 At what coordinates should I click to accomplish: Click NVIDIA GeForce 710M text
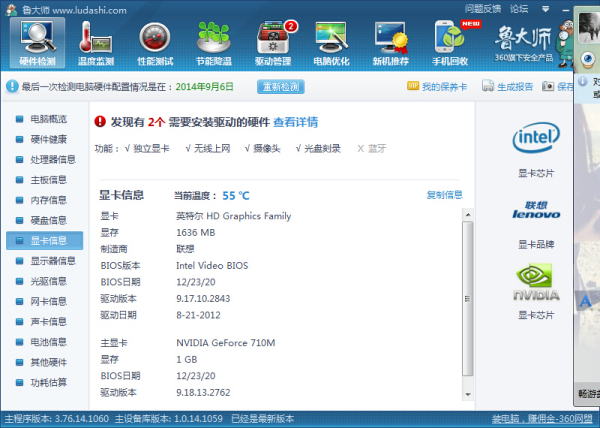coord(226,343)
